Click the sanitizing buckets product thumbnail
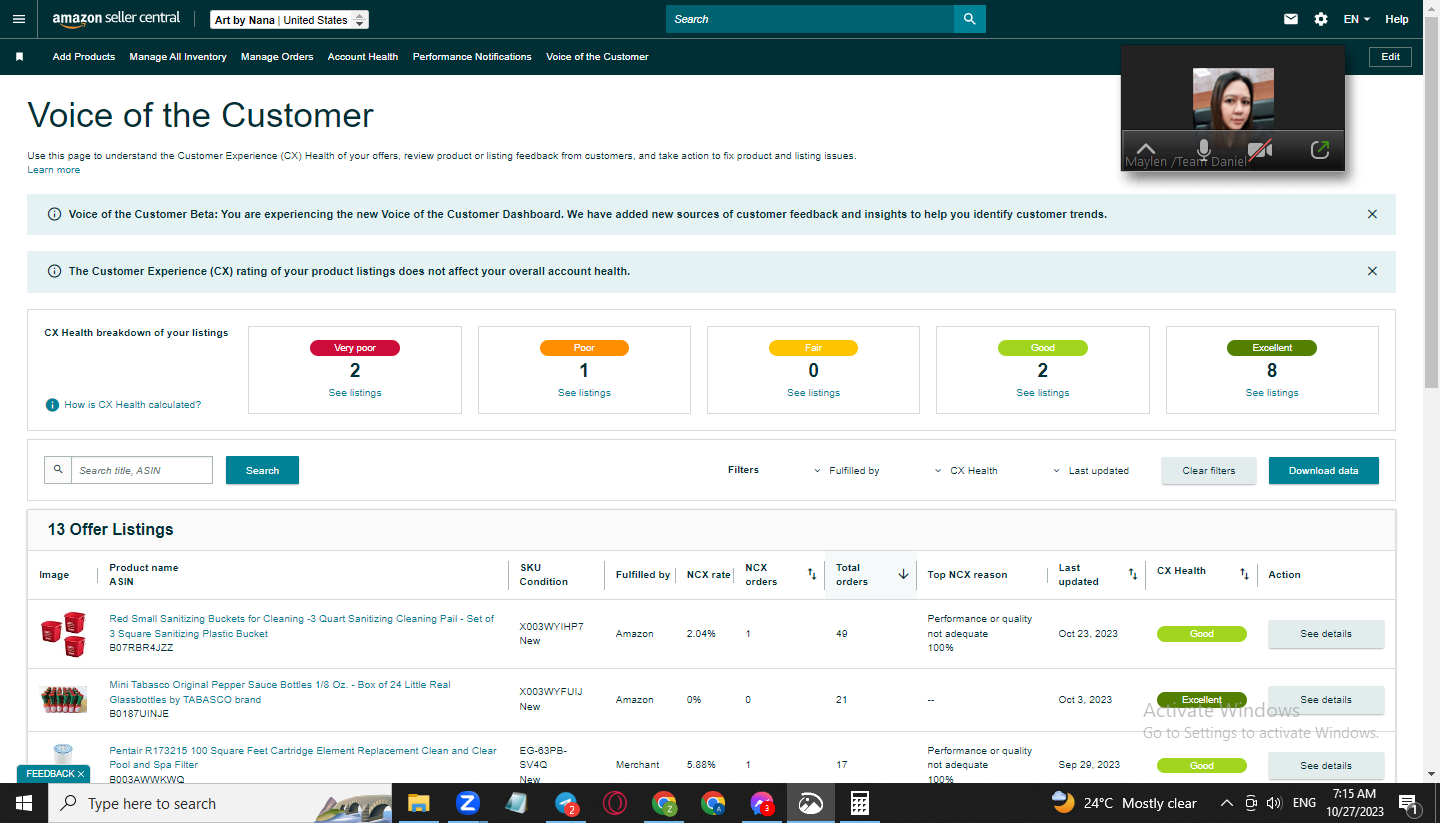The width and height of the screenshot is (1440, 823). 62,633
